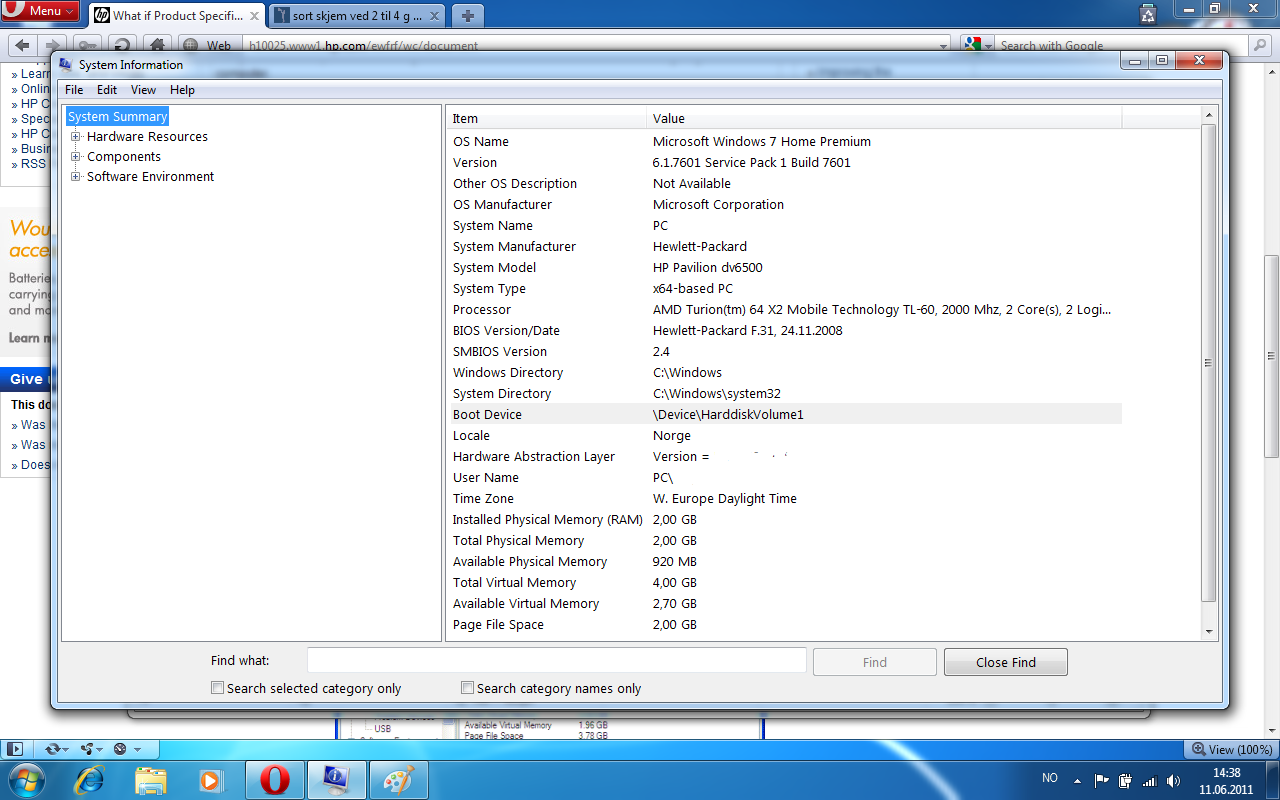Viewport: 1280px width, 800px height.
Task: Open the Windows Start menu
Action: pos(25,780)
